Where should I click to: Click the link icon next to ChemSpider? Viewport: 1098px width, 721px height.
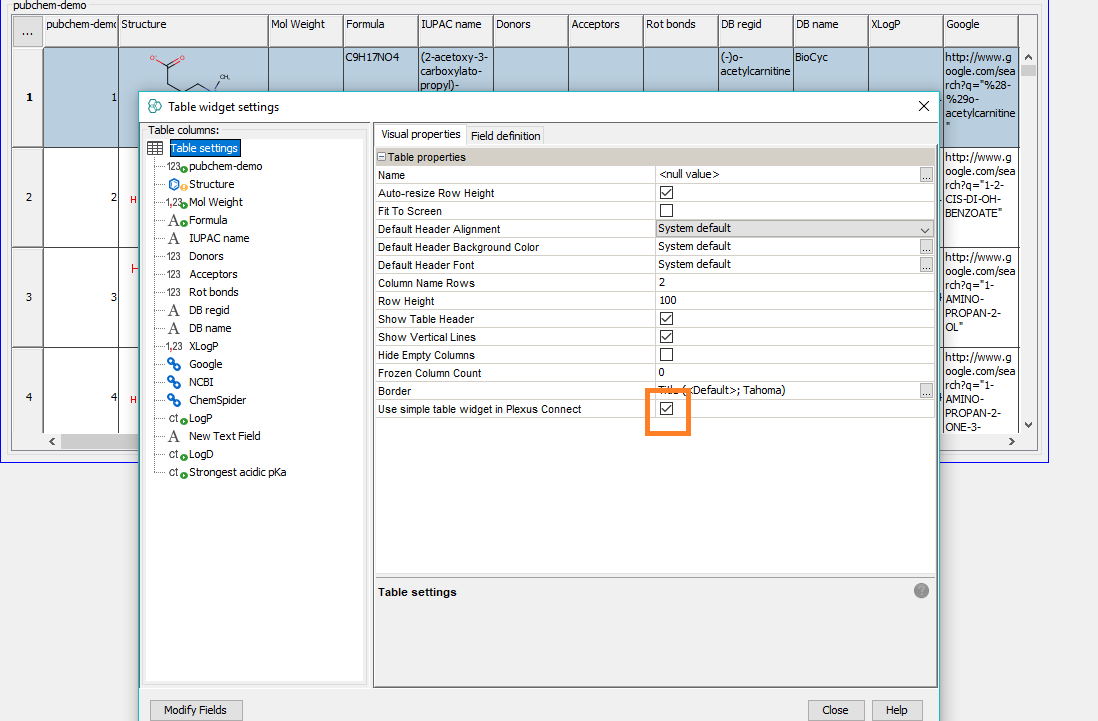click(172, 400)
